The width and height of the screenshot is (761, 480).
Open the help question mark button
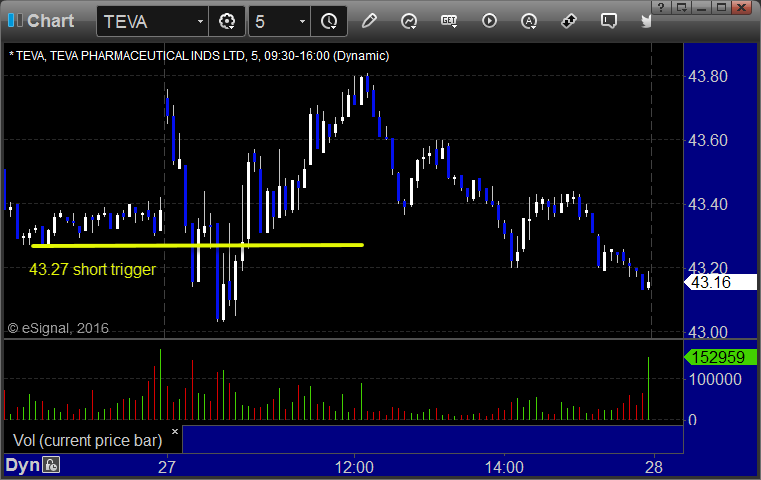pyautogui.click(x=661, y=7)
